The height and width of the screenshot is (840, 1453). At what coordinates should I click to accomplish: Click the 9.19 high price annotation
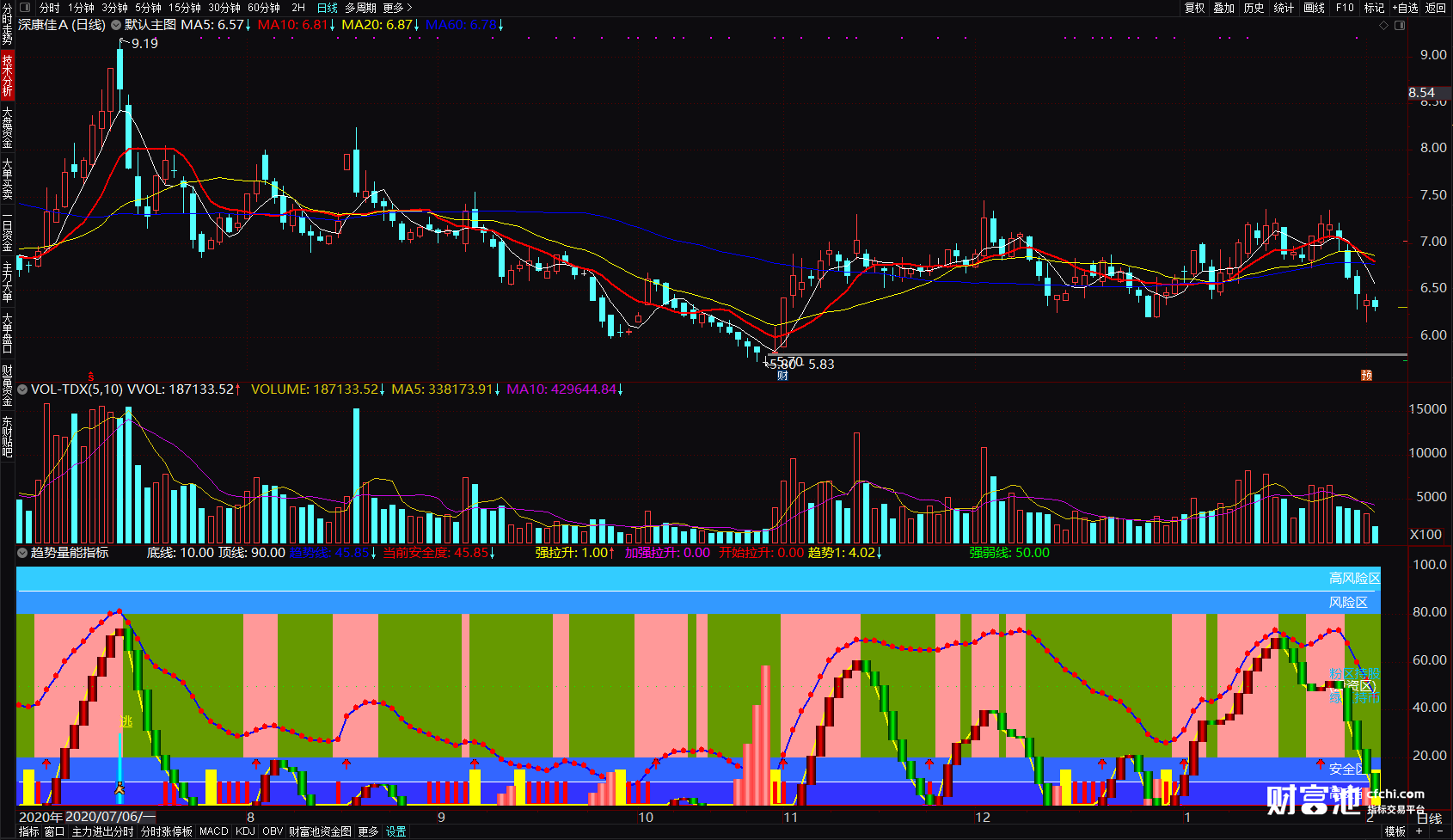pyautogui.click(x=144, y=43)
